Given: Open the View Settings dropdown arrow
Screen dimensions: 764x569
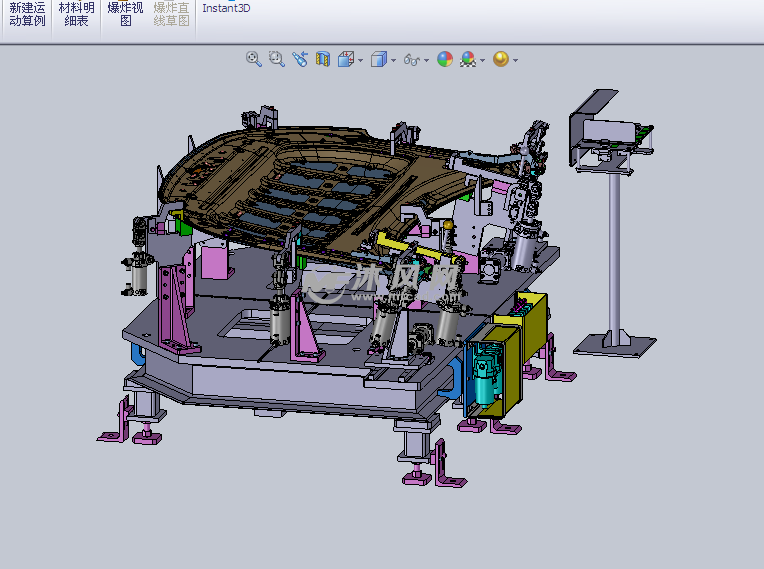Looking at the screenshot, I should click(515, 61).
